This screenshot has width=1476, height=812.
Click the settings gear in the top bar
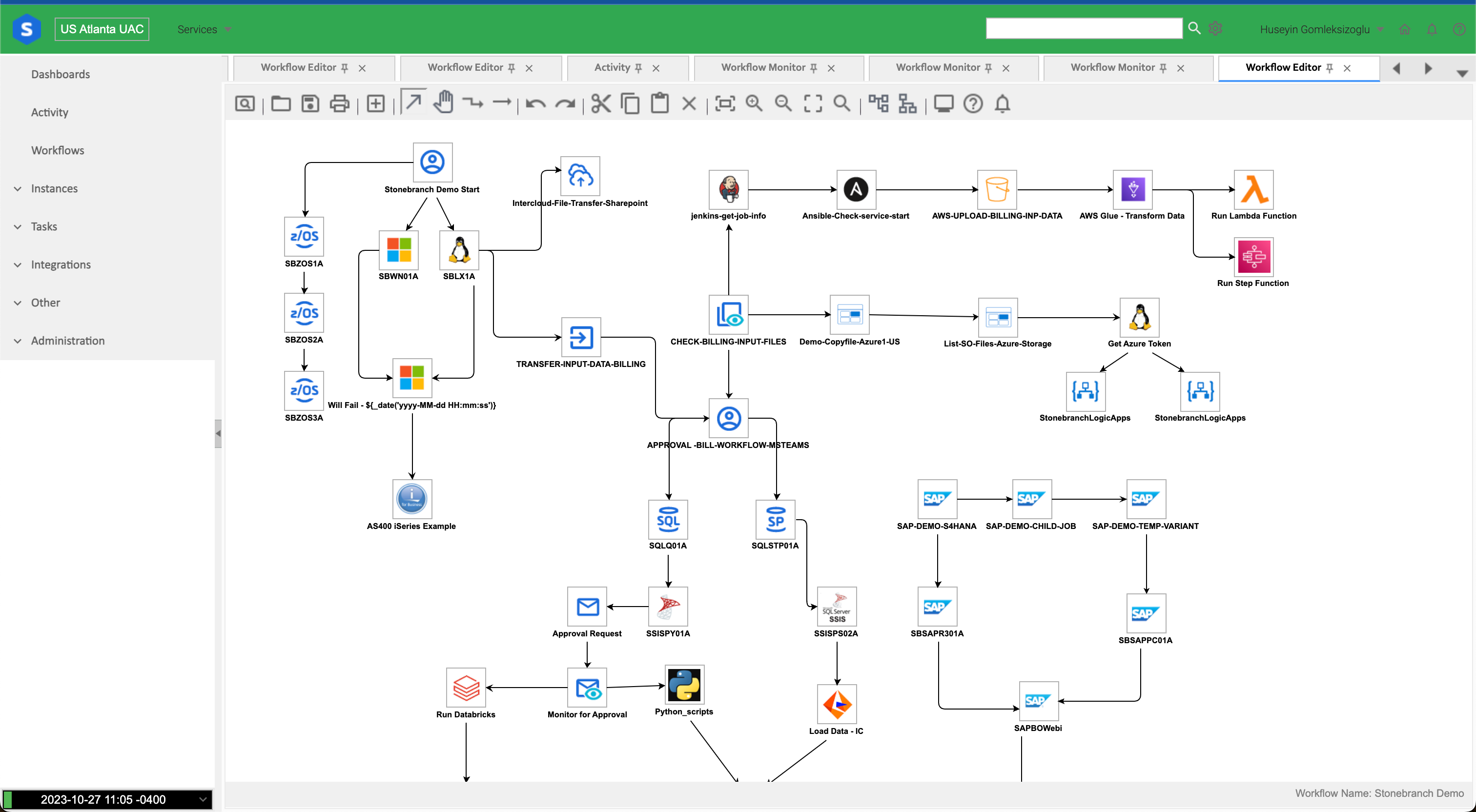pos(1216,28)
